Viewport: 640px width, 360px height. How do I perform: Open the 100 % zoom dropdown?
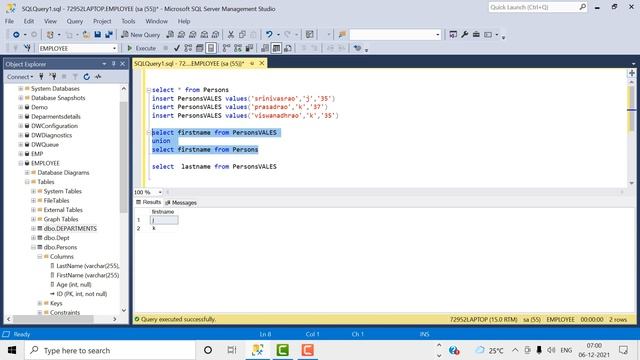coord(160,192)
